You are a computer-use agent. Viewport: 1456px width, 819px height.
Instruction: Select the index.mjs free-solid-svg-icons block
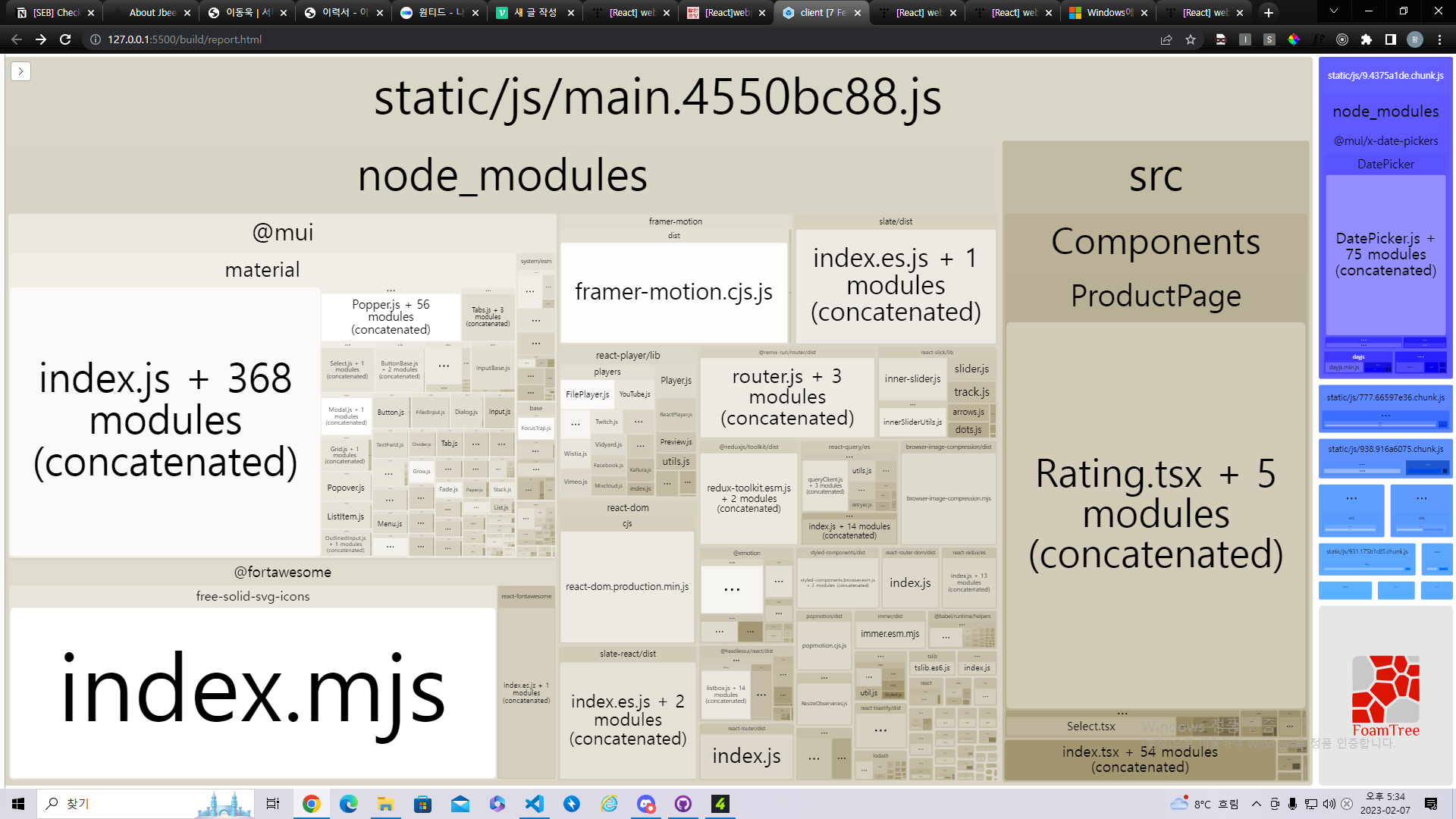253,690
